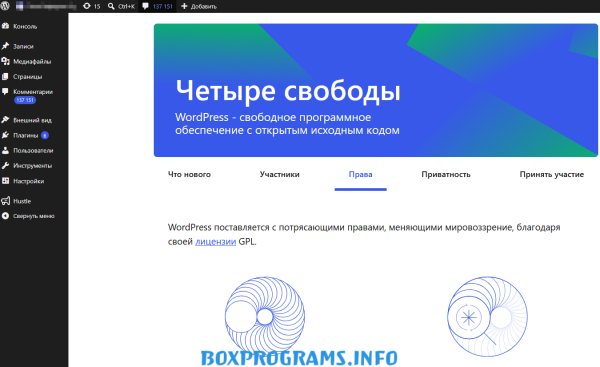
Task: Collapse menu using Свернуть меню arrow icon
Action: click(5, 216)
